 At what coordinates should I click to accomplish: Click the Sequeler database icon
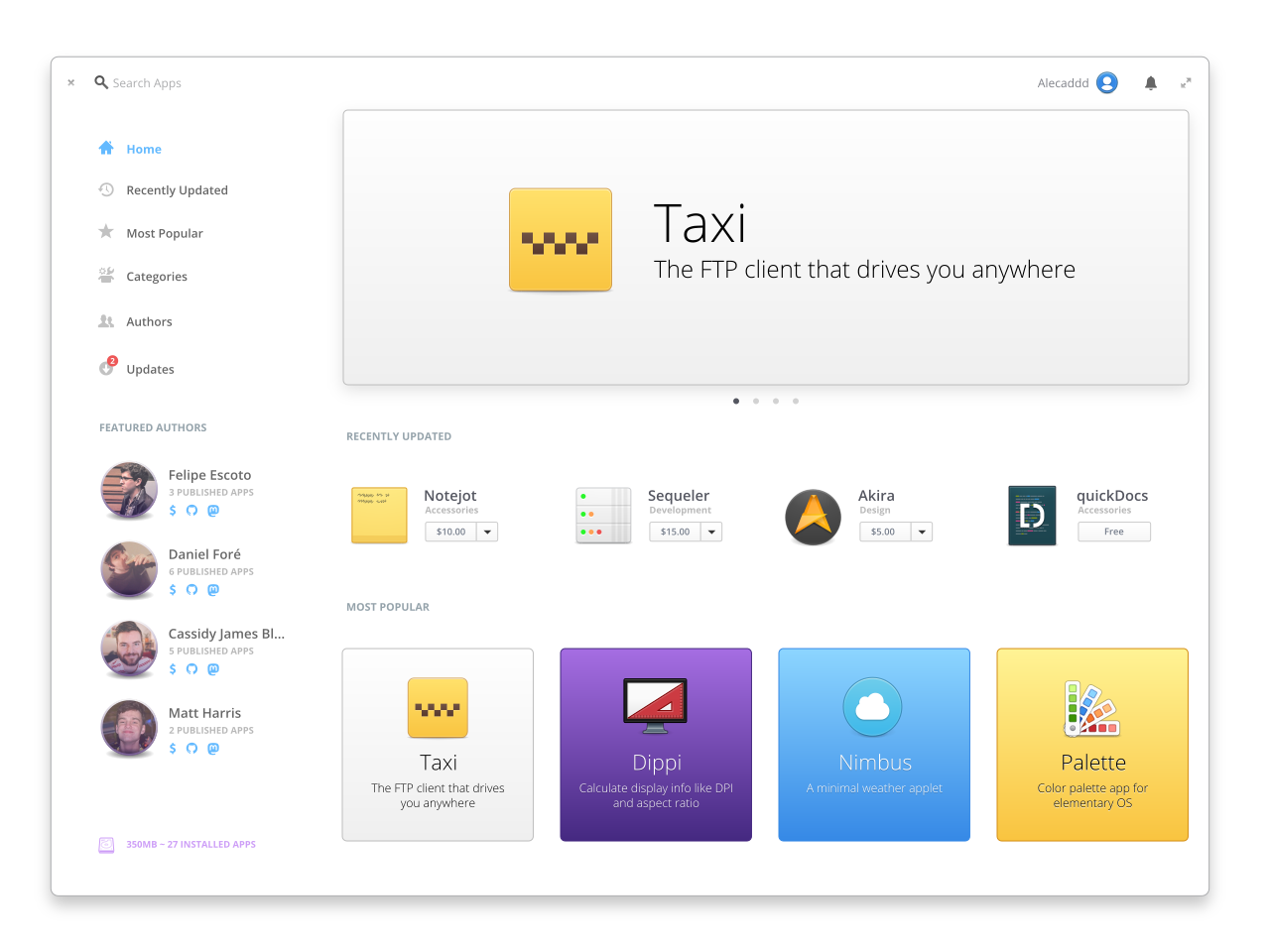pos(603,515)
